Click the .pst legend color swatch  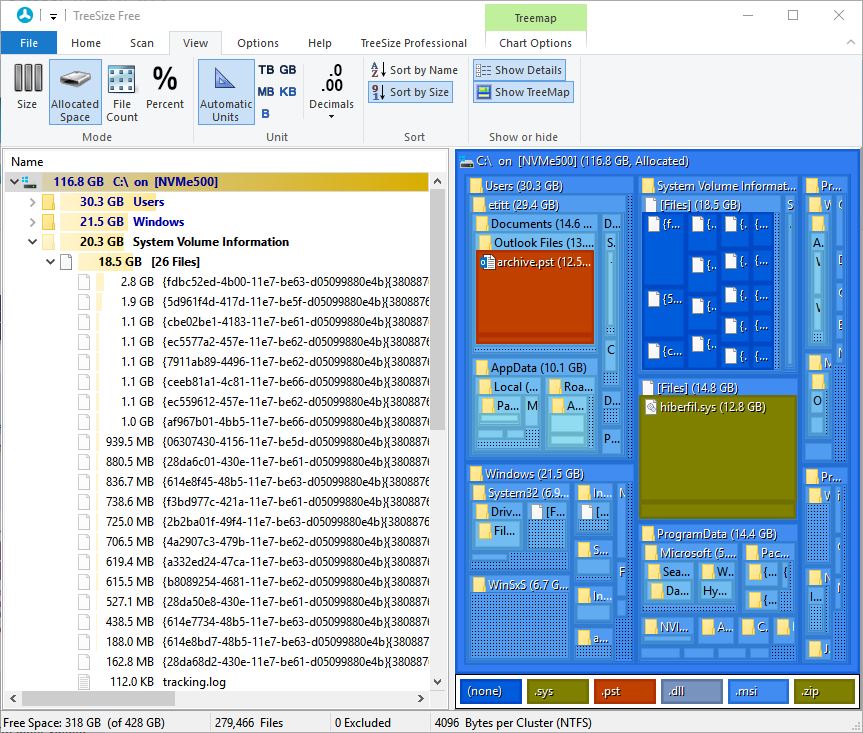(625, 691)
